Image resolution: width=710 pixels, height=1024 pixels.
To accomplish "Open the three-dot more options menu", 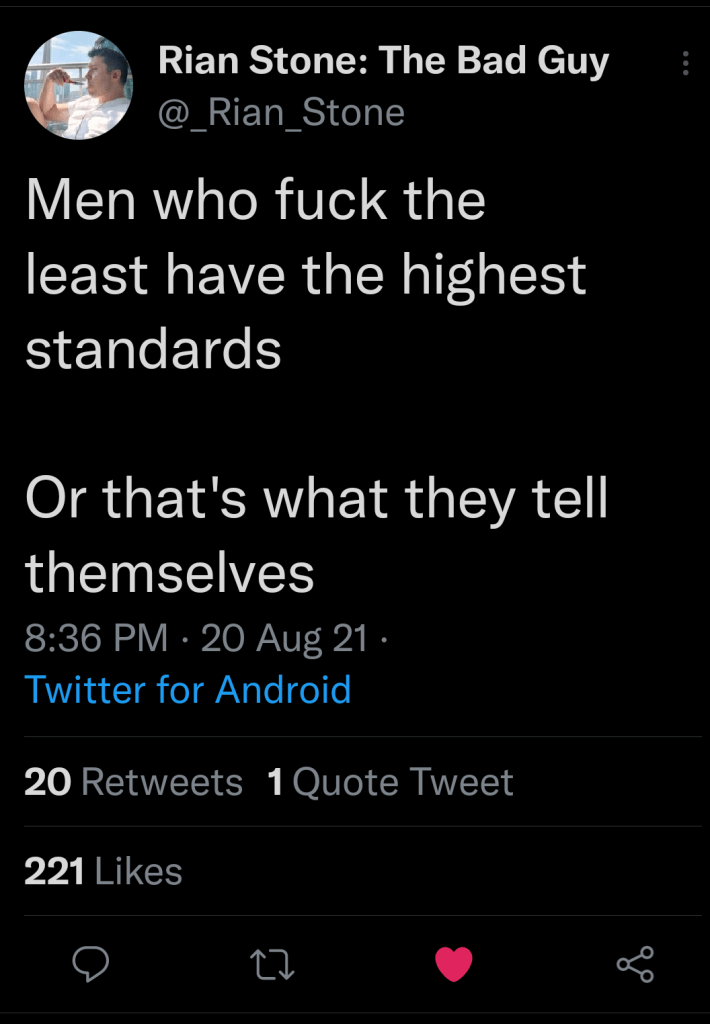I will [685, 64].
